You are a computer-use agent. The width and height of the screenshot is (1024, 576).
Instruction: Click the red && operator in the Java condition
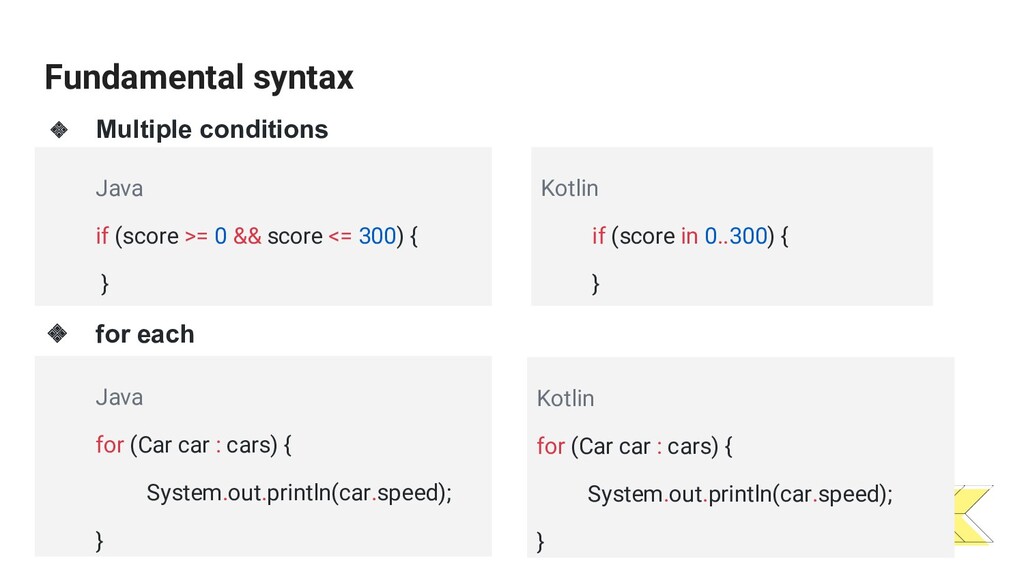247,236
